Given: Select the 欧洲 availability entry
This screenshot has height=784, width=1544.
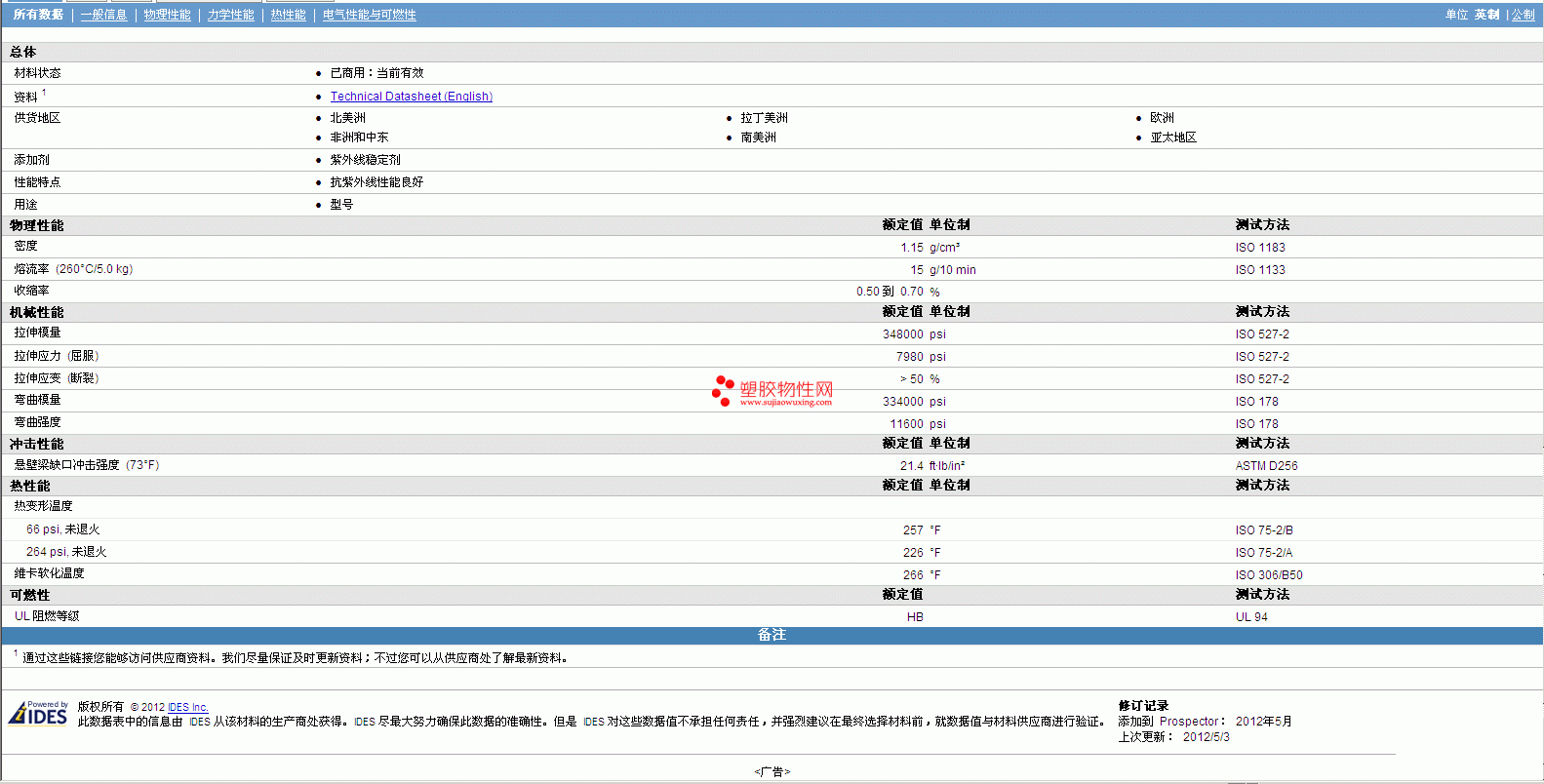Looking at the screenshot, I should [x=1162, y=118].
